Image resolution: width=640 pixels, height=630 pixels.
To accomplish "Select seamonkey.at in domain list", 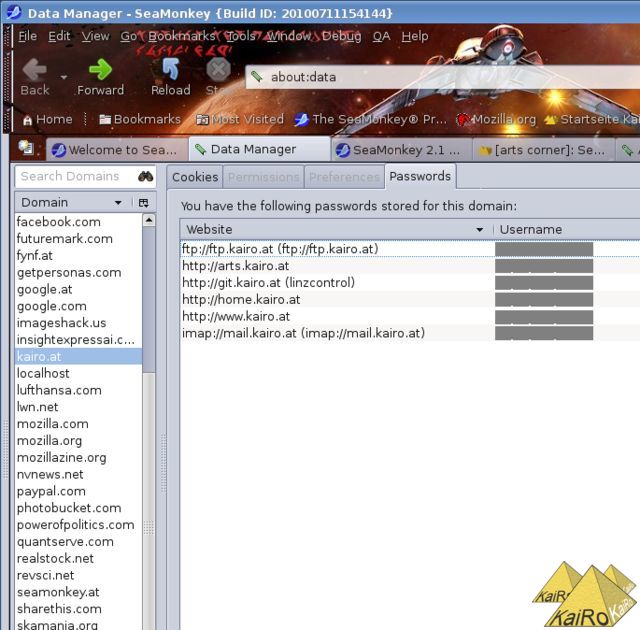I will [79, 592].
